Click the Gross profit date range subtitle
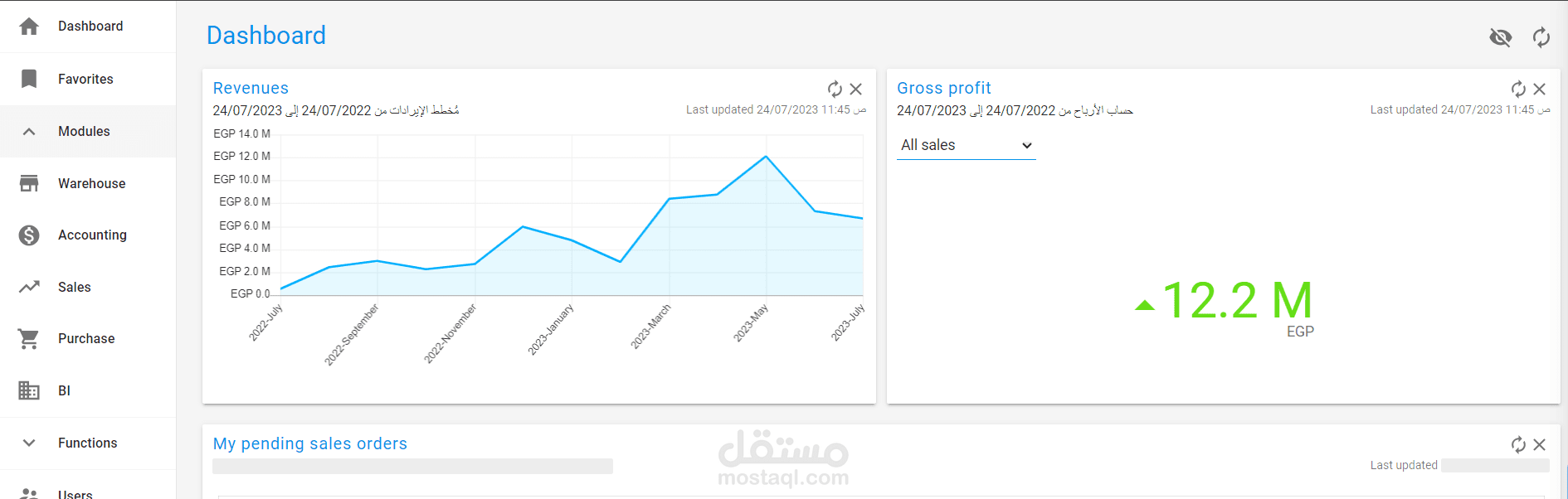The height and width of the screenshot is (499, 1568). [1015, 110]
